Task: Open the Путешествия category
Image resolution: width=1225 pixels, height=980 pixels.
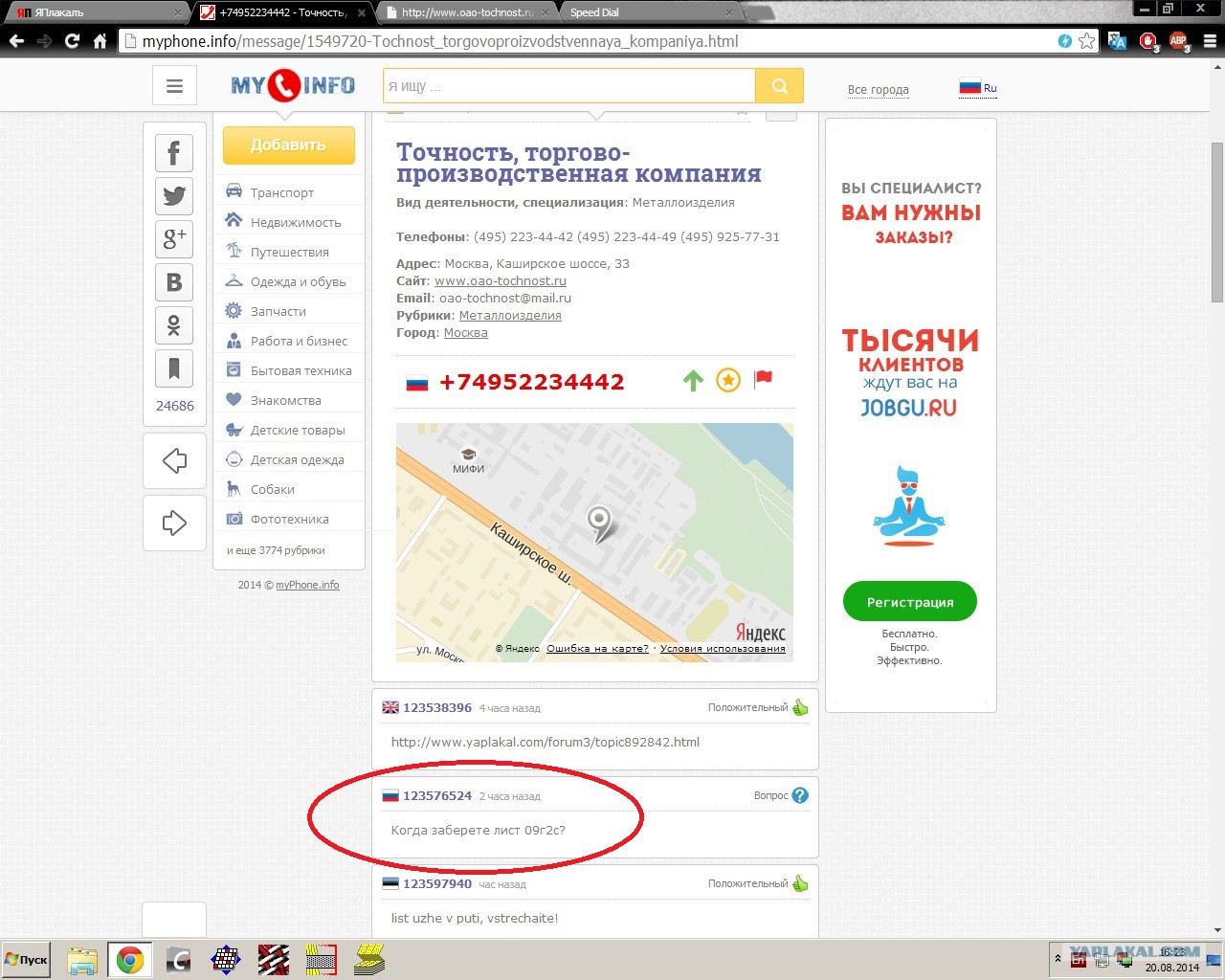Action: click(289, 252)
